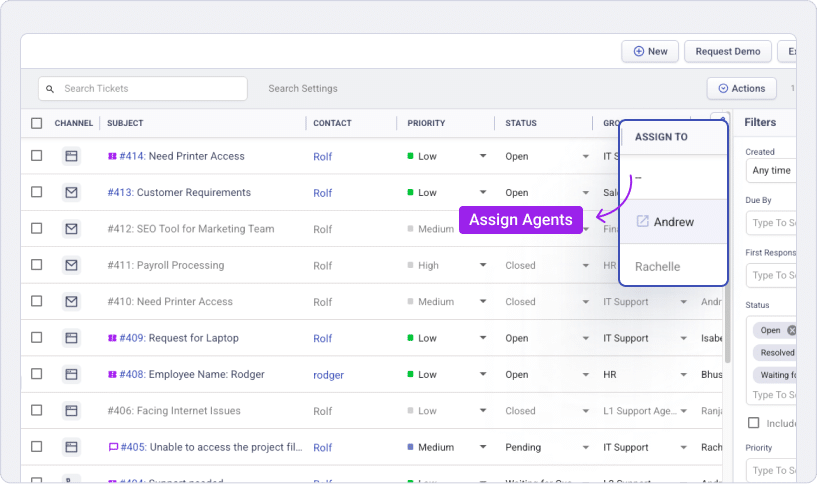Sort tickets by the STATUS column header
The image size is (817, 484).
[x=521, y=123]
